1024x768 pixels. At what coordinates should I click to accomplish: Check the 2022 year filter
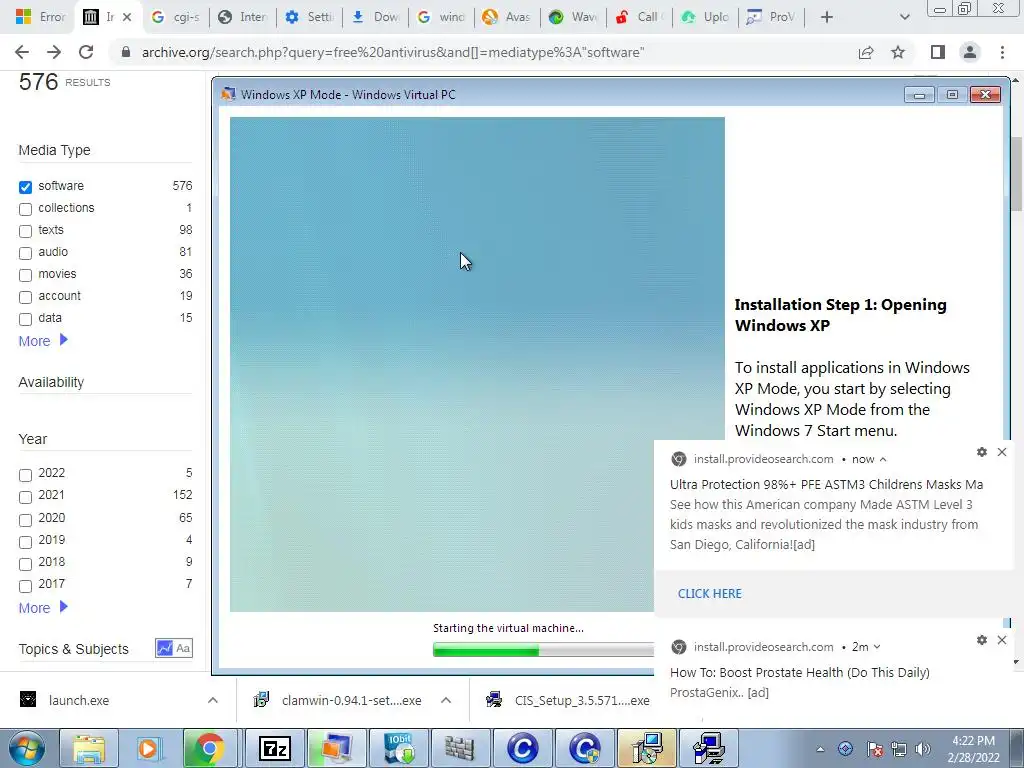25,475
